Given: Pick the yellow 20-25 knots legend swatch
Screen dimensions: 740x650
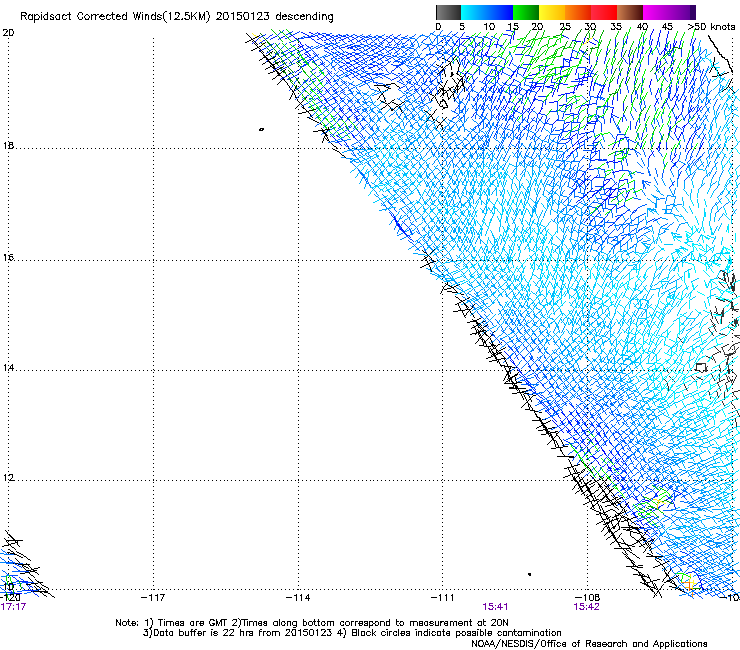Looking at the screenshot, I should (552, 12).
